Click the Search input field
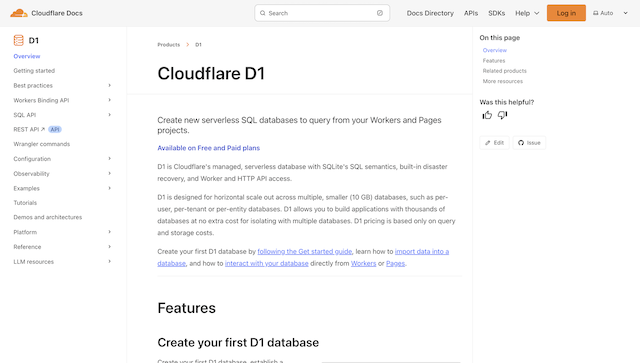 click(322, 13)
